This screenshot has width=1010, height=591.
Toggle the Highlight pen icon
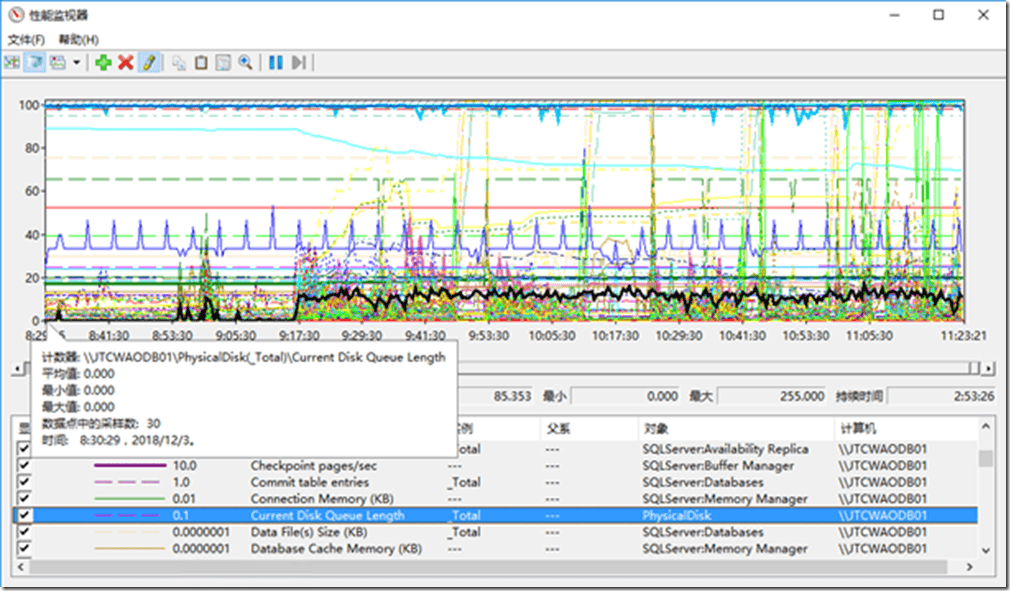(149, 63)
